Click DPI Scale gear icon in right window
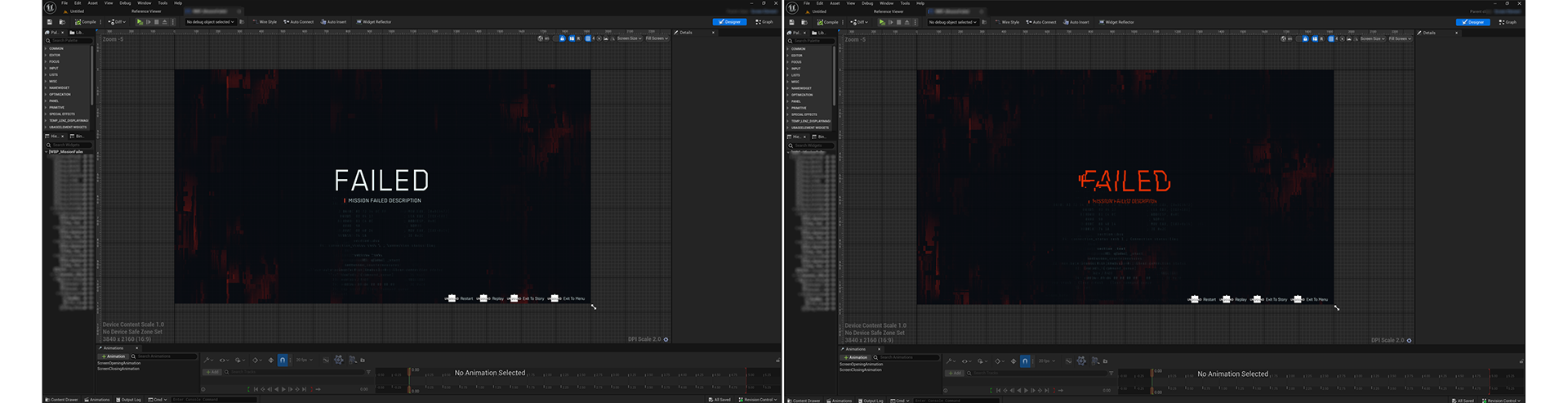This screenshot has height=403, width=1568. click(x=1409, y=340)
